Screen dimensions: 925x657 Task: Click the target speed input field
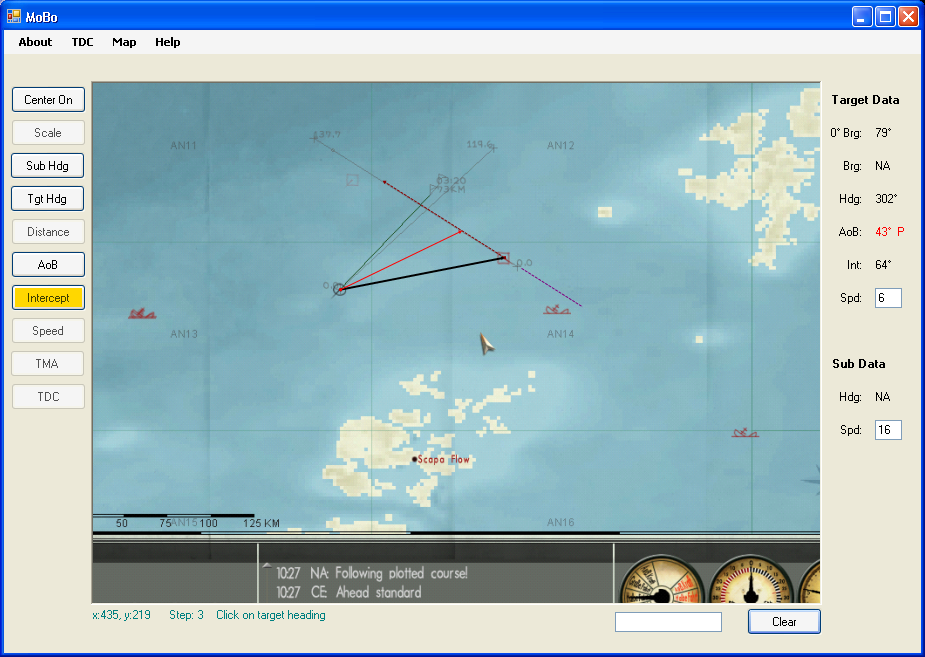[888, 298]
